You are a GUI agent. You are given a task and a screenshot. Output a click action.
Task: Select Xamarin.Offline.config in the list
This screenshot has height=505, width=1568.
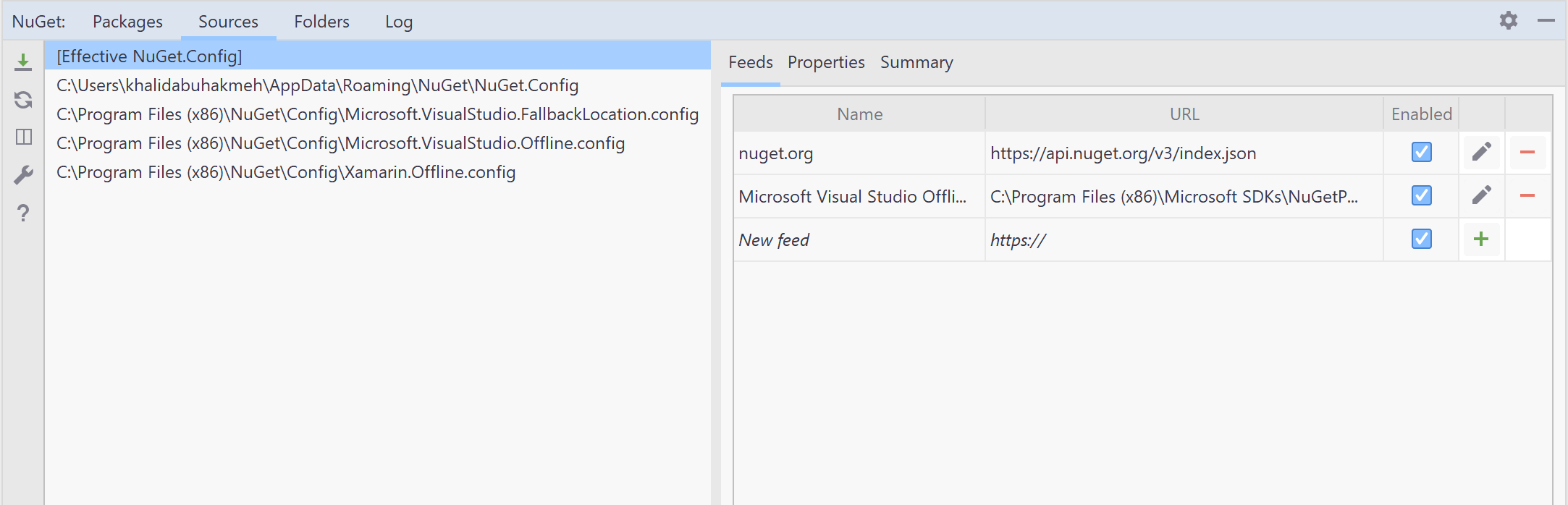click(x=286, y=172)
